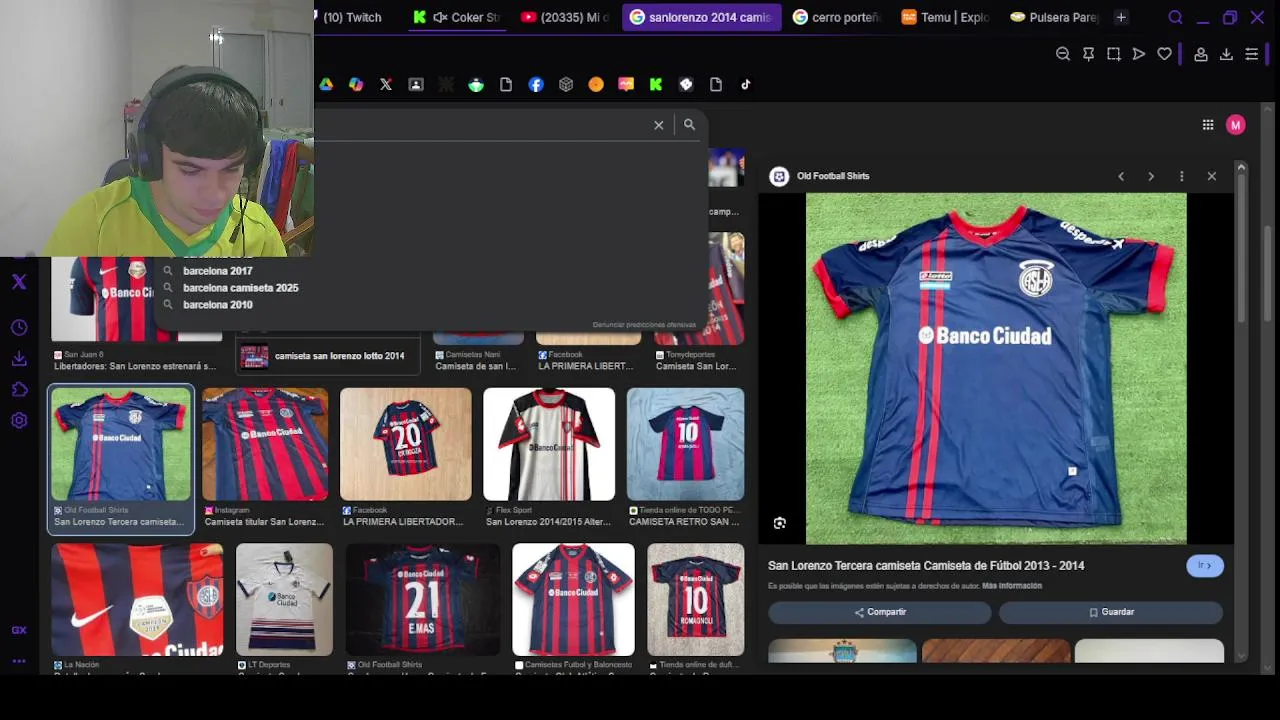Open the number 20 shirt Facebook thumbnail
The height and width of the screenshot is (720, 1280).
coord(406,444)
